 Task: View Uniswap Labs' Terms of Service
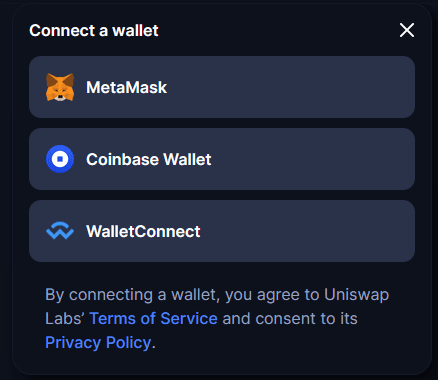[154, 318]
